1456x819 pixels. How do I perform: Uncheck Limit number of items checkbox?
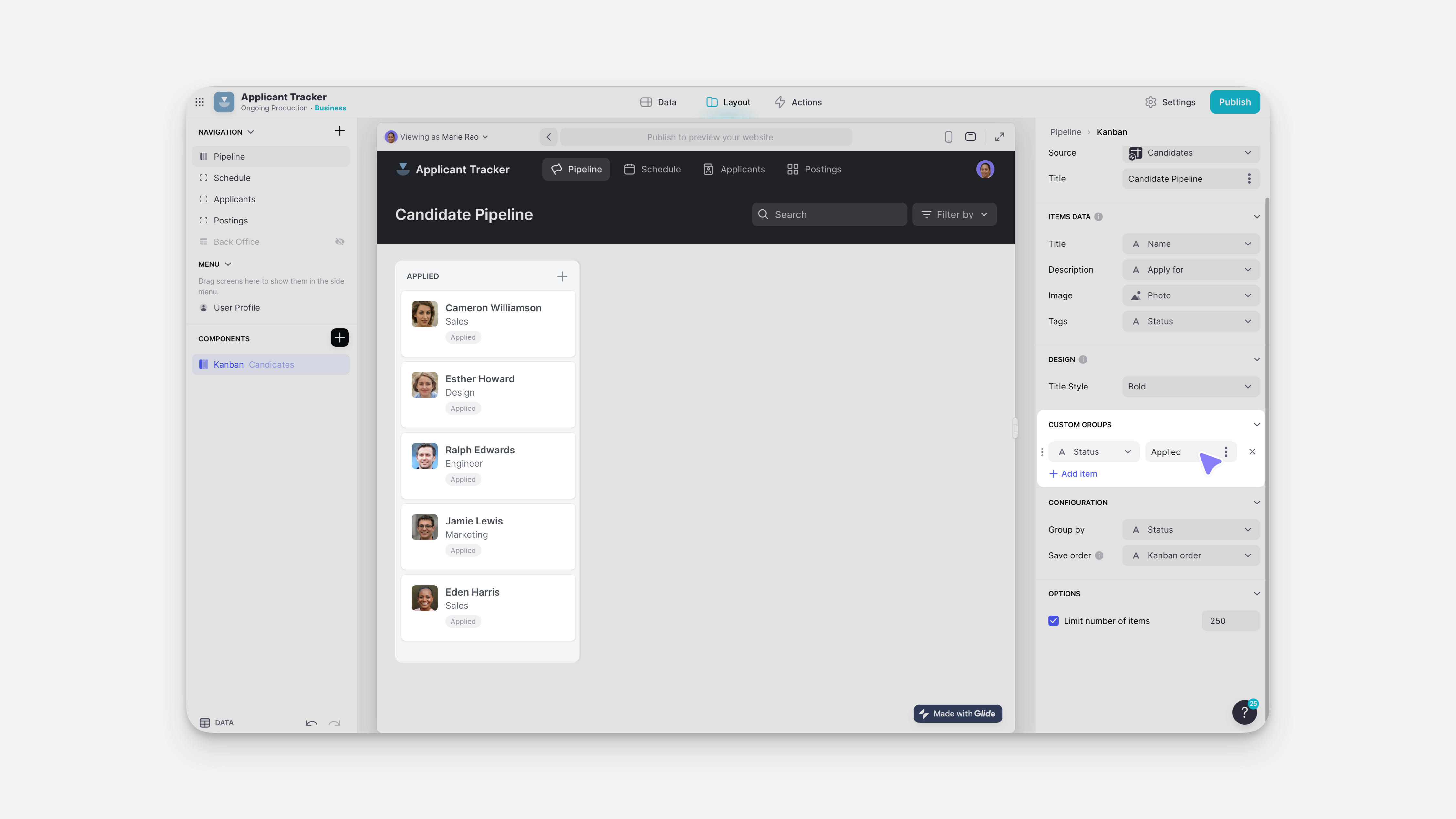pyautogui.click(x=1054, y=621)
